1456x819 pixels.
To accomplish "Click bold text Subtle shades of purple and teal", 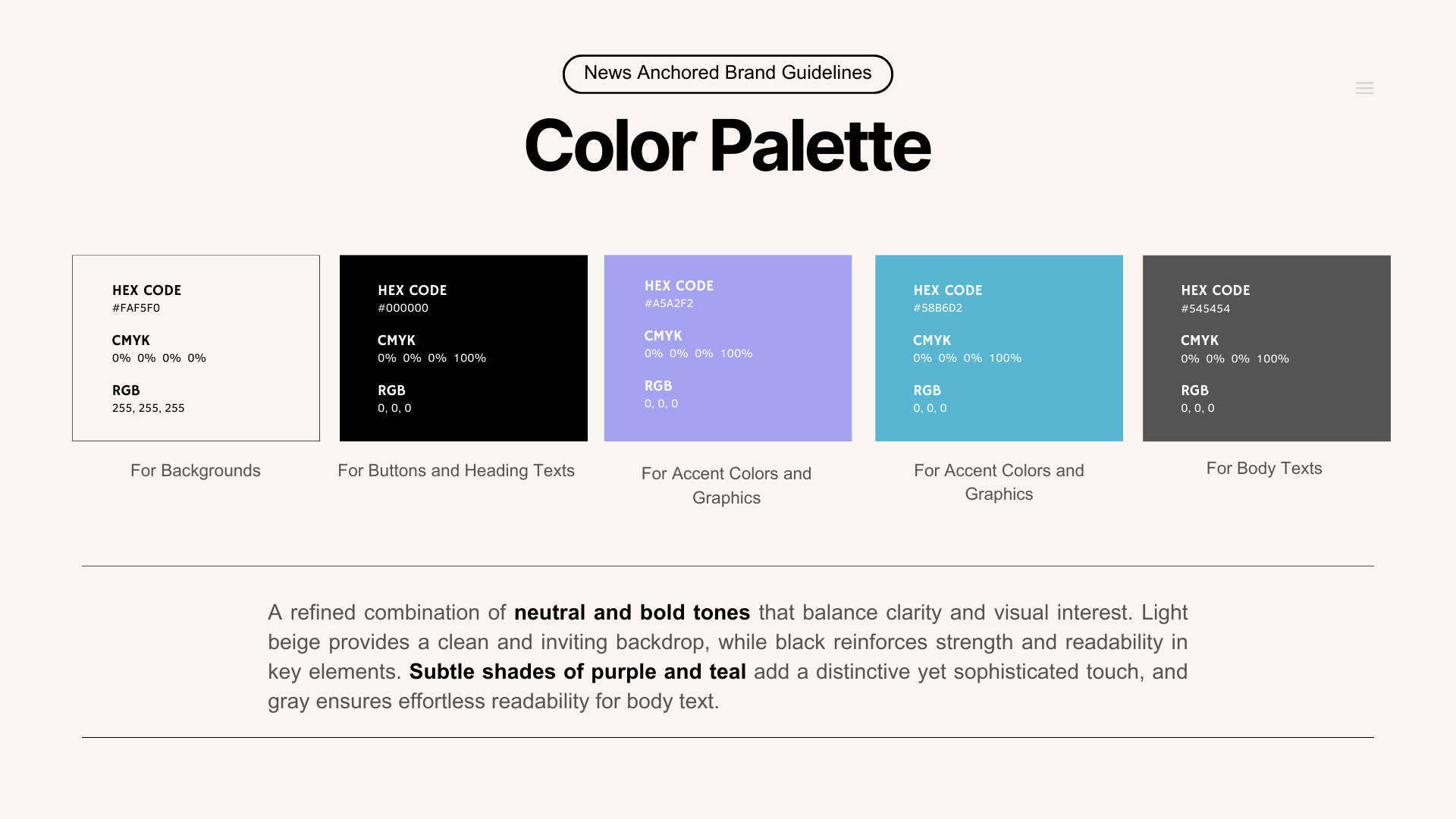I will click(577, 671).
